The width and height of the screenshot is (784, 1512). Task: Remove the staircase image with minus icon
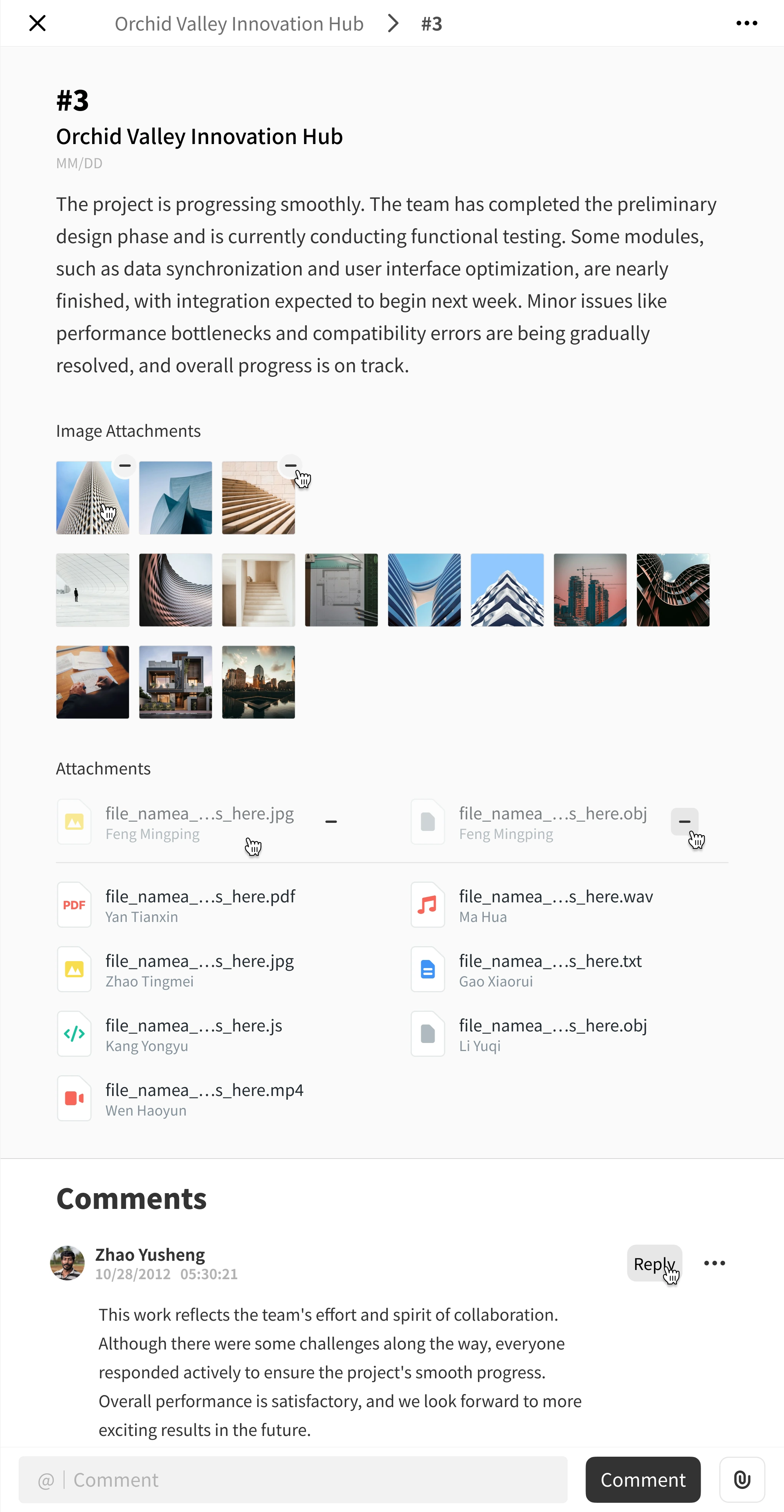tap(291, 466)
